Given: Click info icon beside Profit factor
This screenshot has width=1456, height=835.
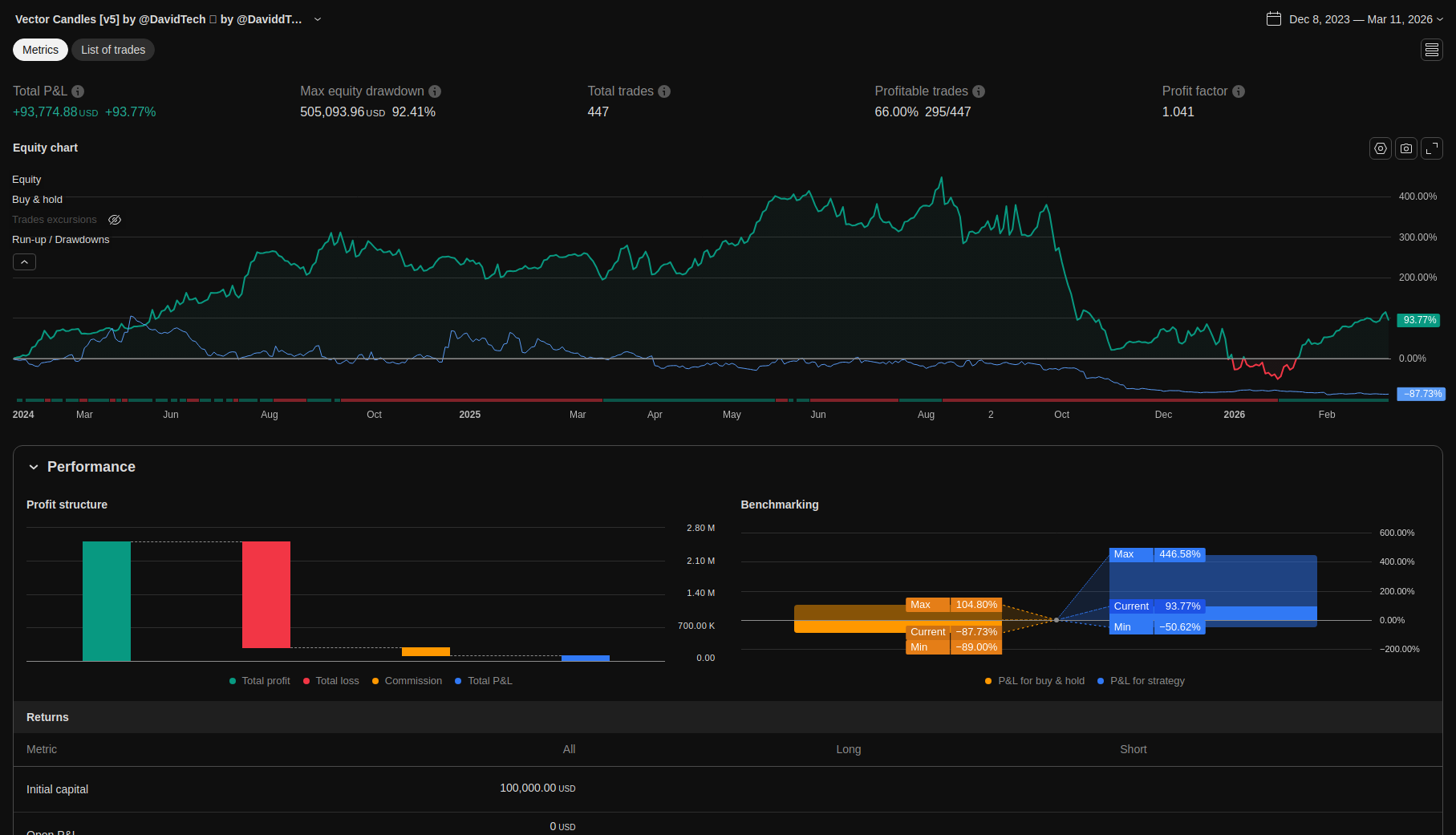Looking at the screenshot, I should tap(1239, 91).
